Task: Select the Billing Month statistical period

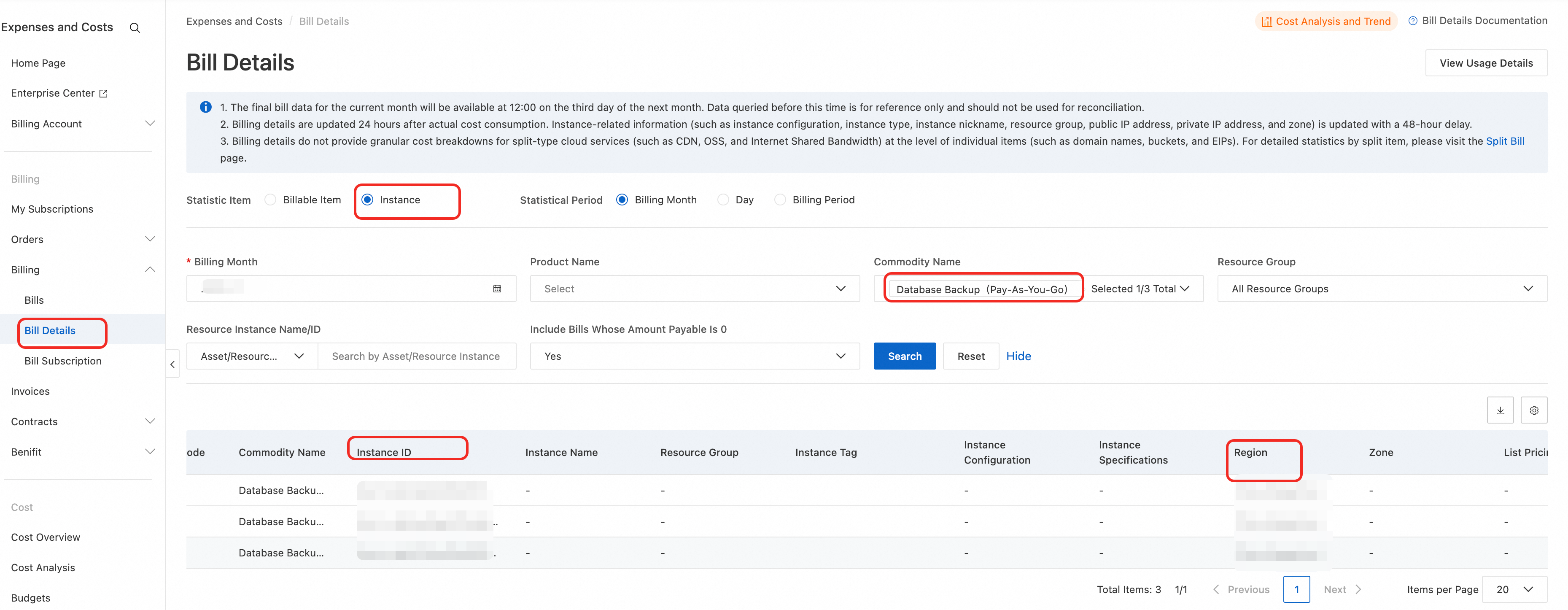Action: tap(622, 200)
